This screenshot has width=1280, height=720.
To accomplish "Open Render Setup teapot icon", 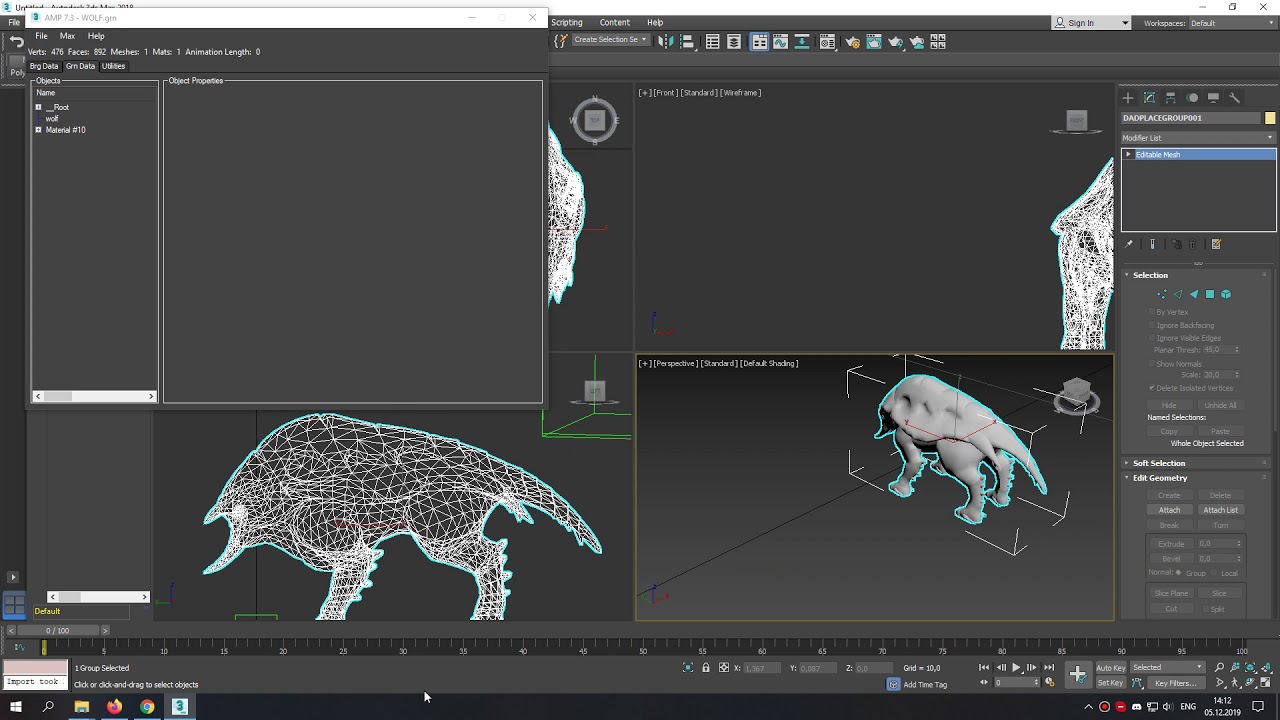I will [x=852, y=41].
